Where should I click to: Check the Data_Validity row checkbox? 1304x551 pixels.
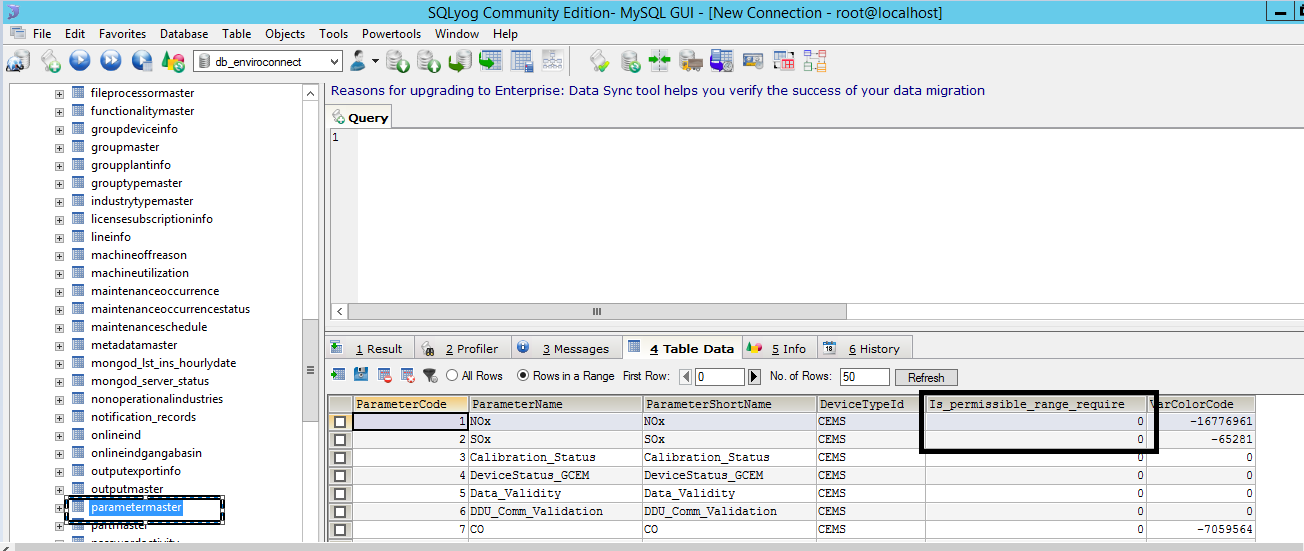click(x=340, y=494)
